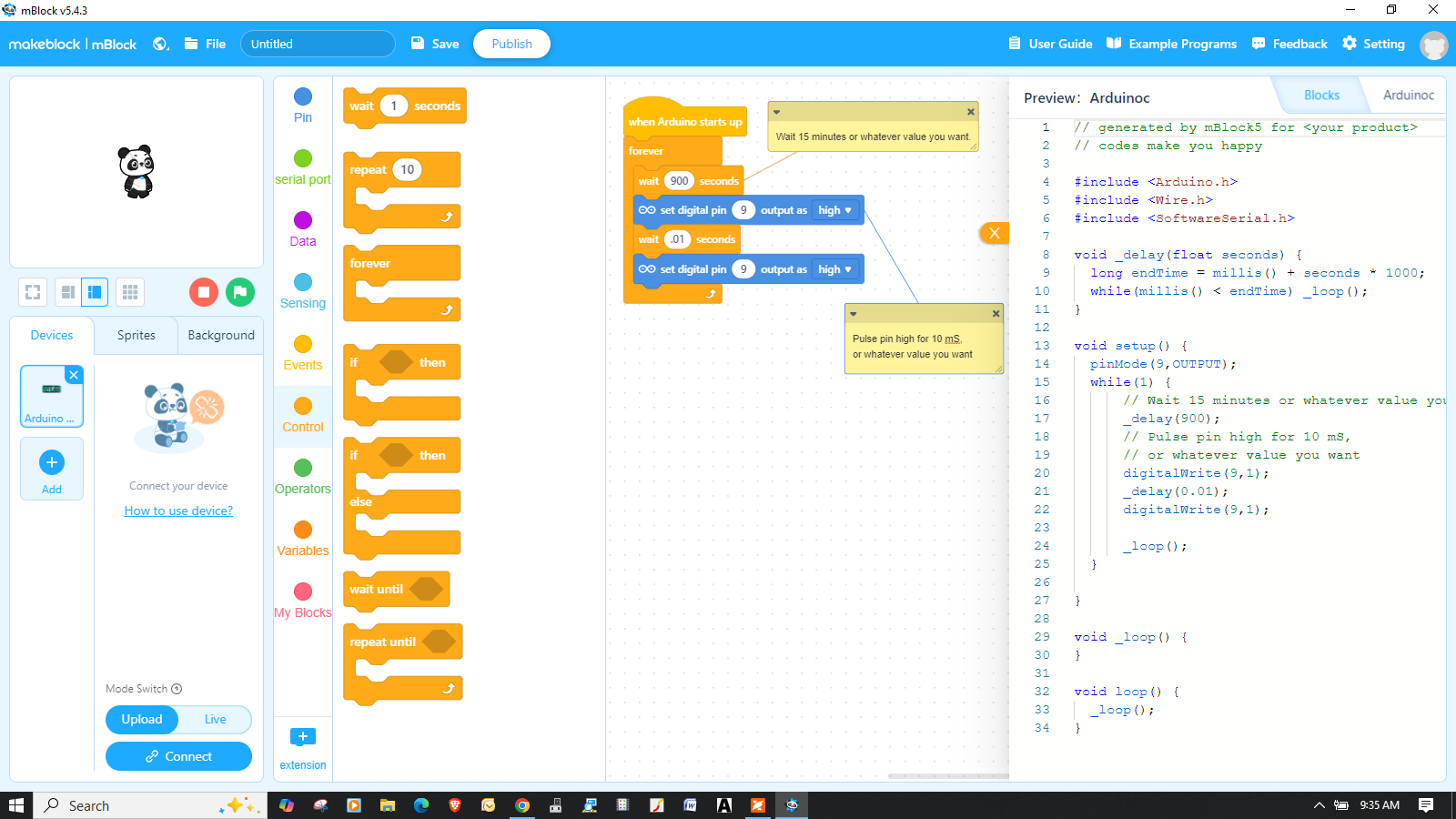This screenshot has width=1456, height=819.
Task: Switch to the Devices tab
Action: (x=52, y=335)
